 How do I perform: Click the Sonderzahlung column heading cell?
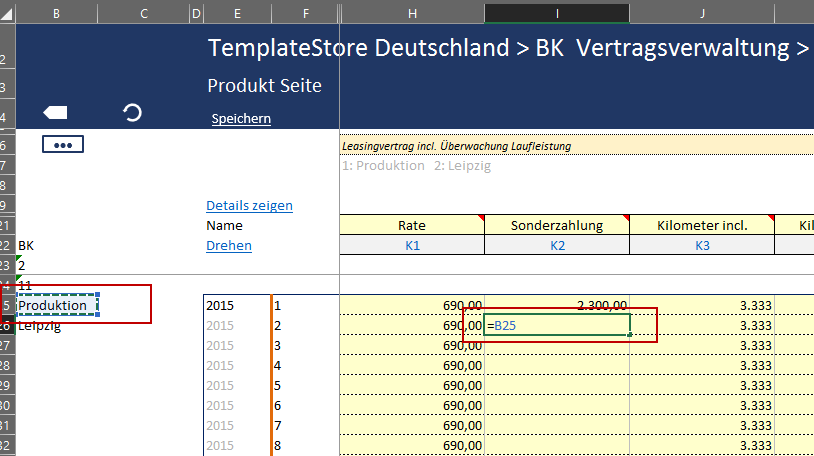point(557,226)
